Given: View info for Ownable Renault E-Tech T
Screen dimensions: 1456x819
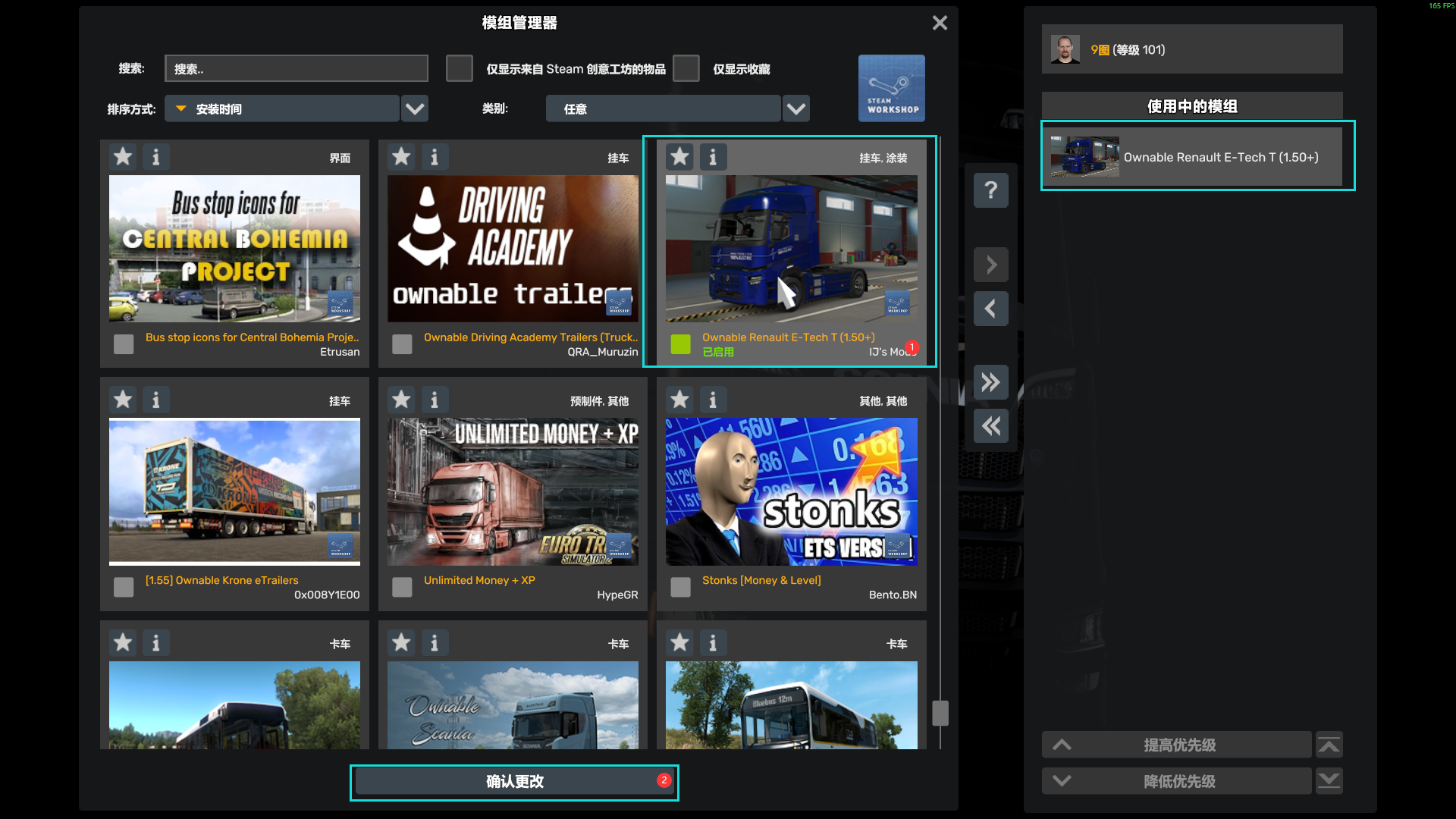Looking at the screenshot, I should 713,157.
